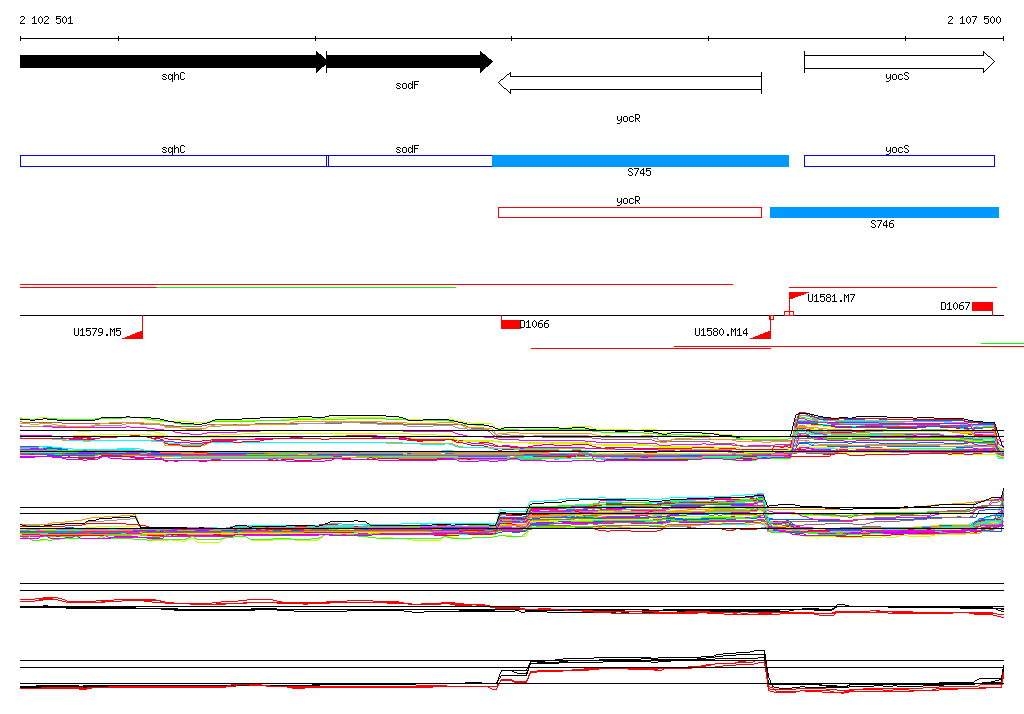1024x714 pixels.
Task: Click the yocR label above the red box
Action: [628, 201]
